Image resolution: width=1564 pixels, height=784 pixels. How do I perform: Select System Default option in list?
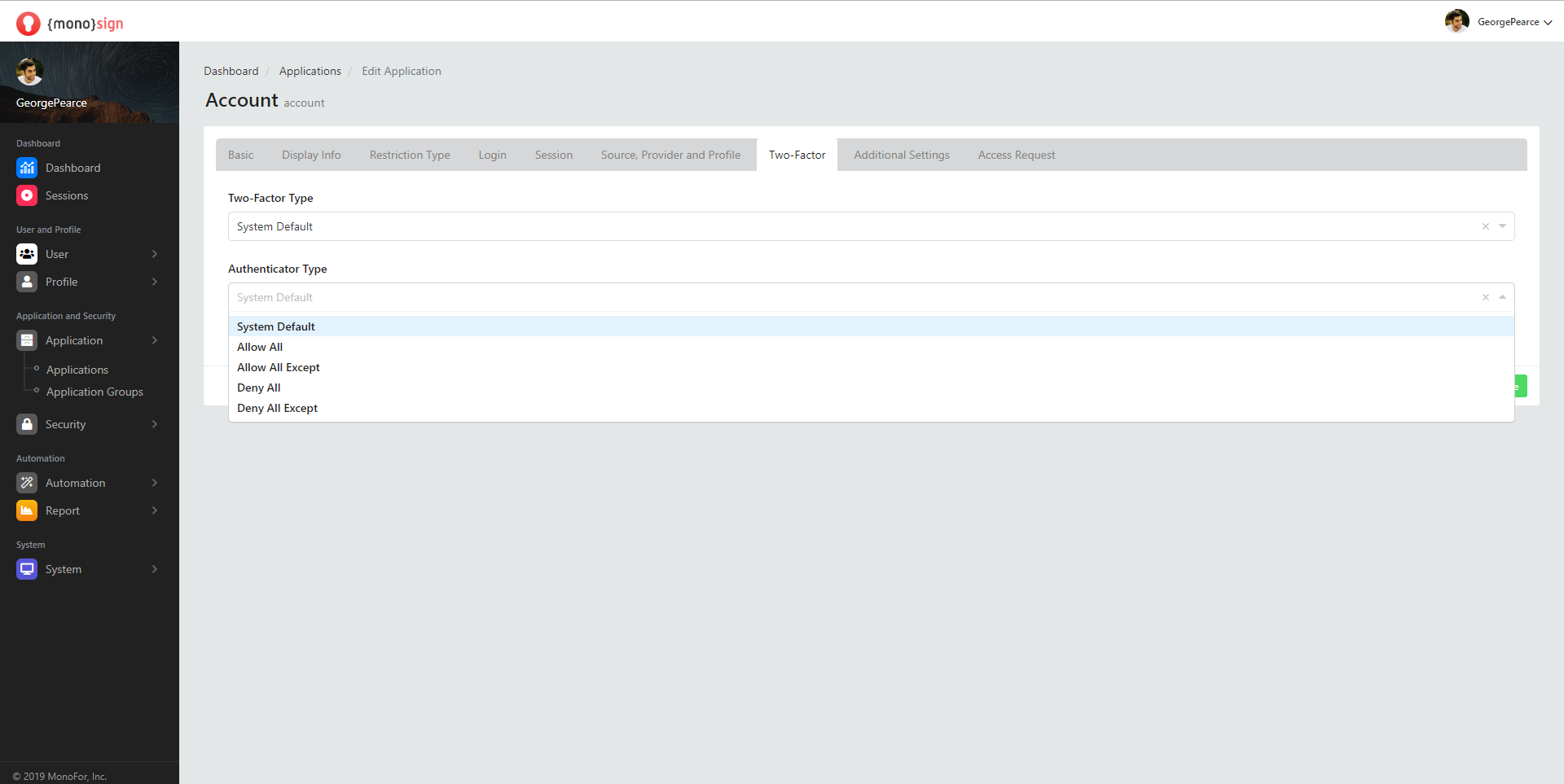871,326
